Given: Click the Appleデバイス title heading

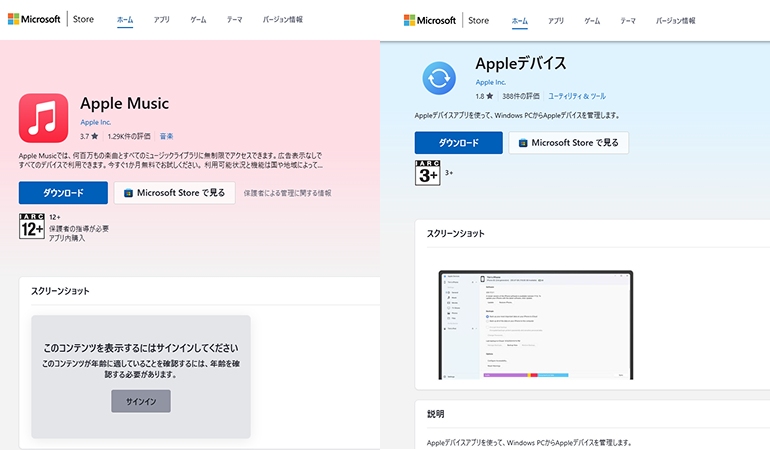Looking at the screenshot, I should tap(521, 63).
